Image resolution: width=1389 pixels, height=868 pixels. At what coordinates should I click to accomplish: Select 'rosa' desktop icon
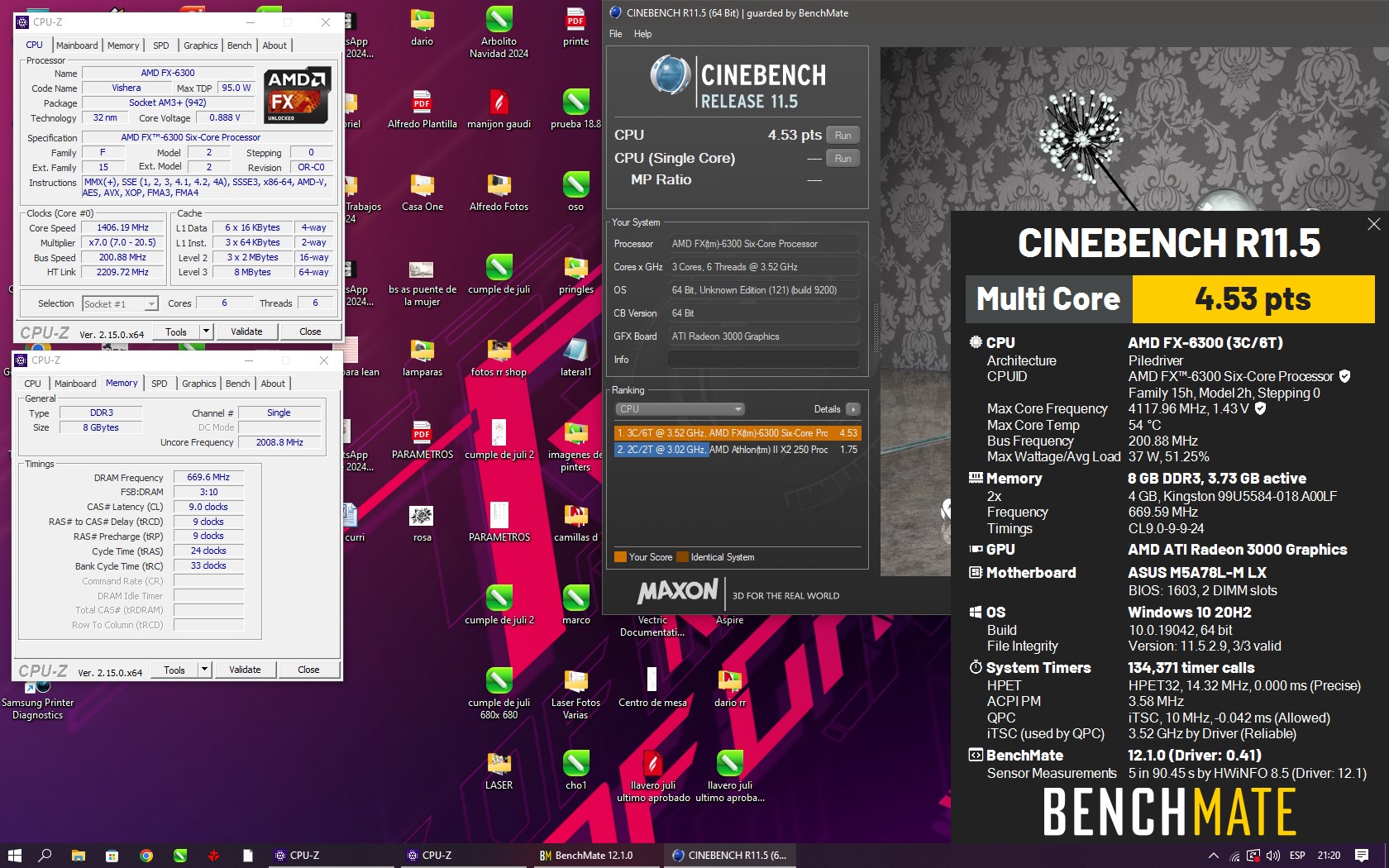(422, 522)
